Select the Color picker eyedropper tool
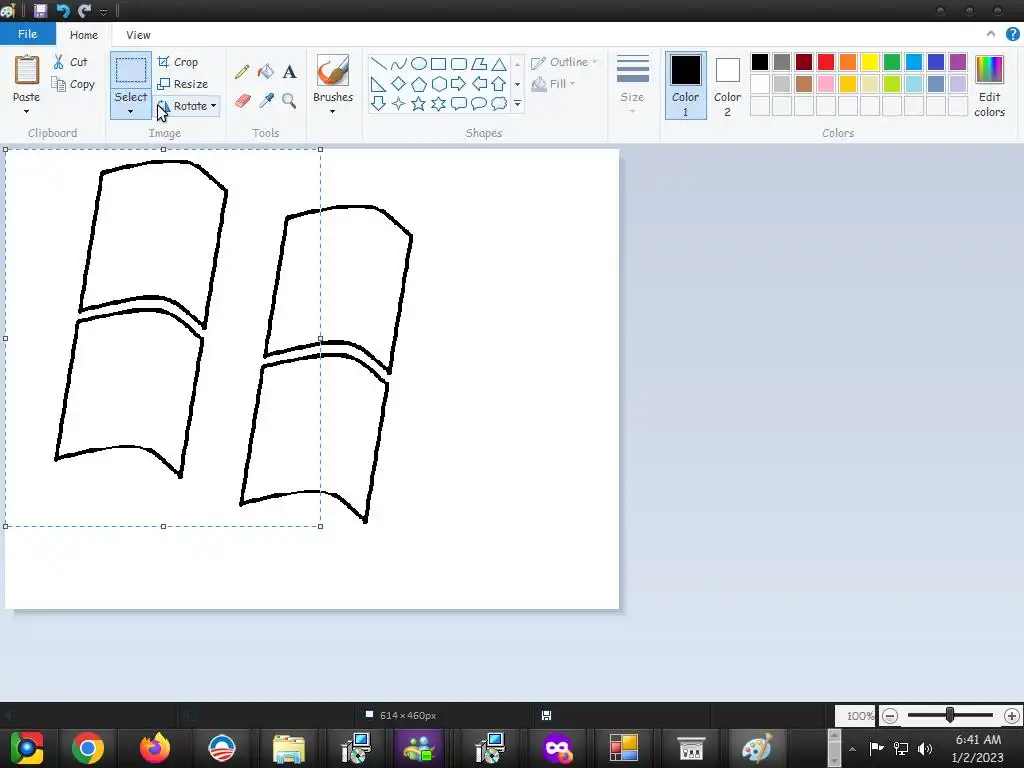The height and width of the screenshot is (768, 1024). click(266, 101)
